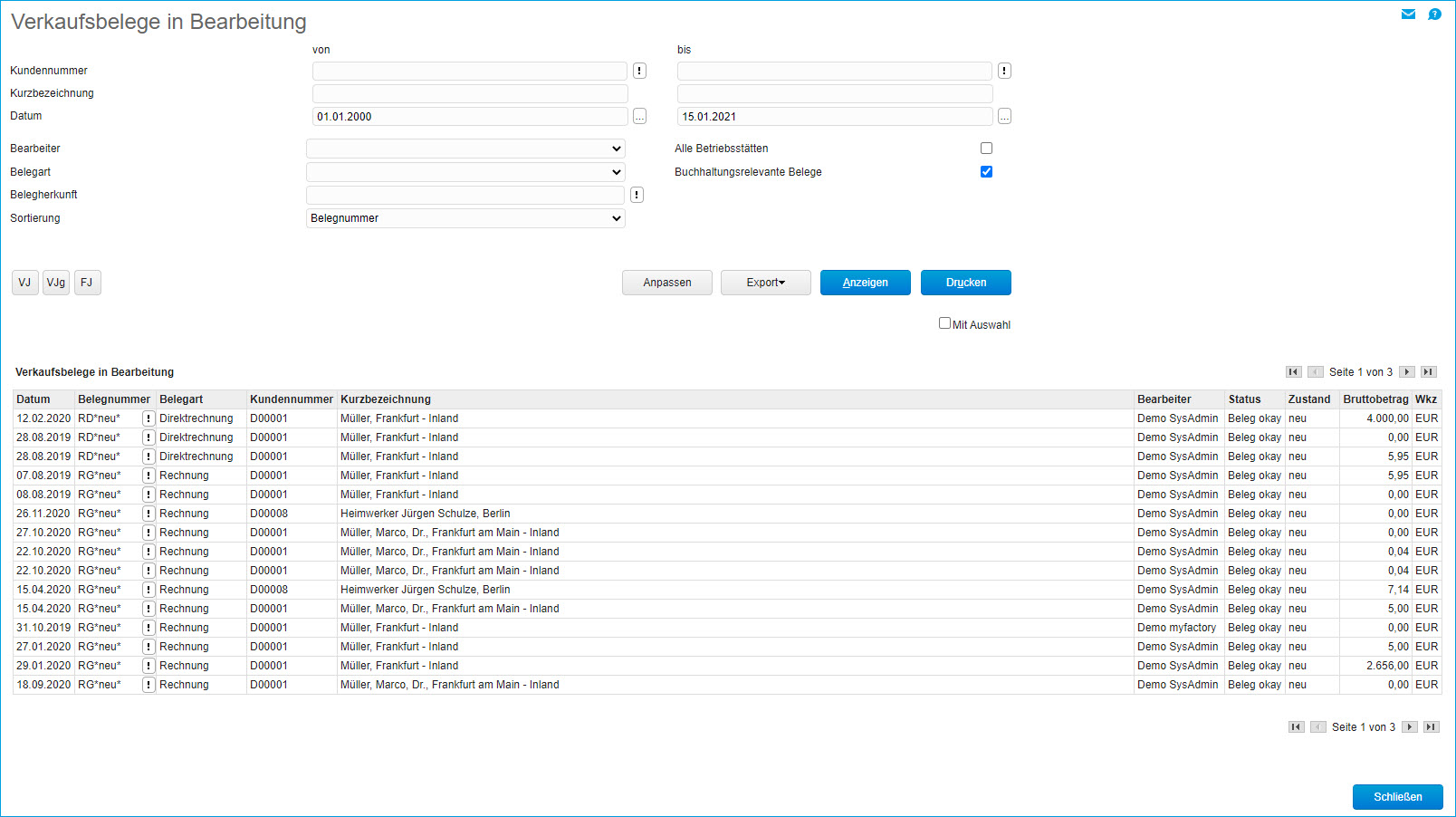Open lookup for Kundennummer bis field
The width and height of the screenshot is (1456, 817).
click(1004, 71)
